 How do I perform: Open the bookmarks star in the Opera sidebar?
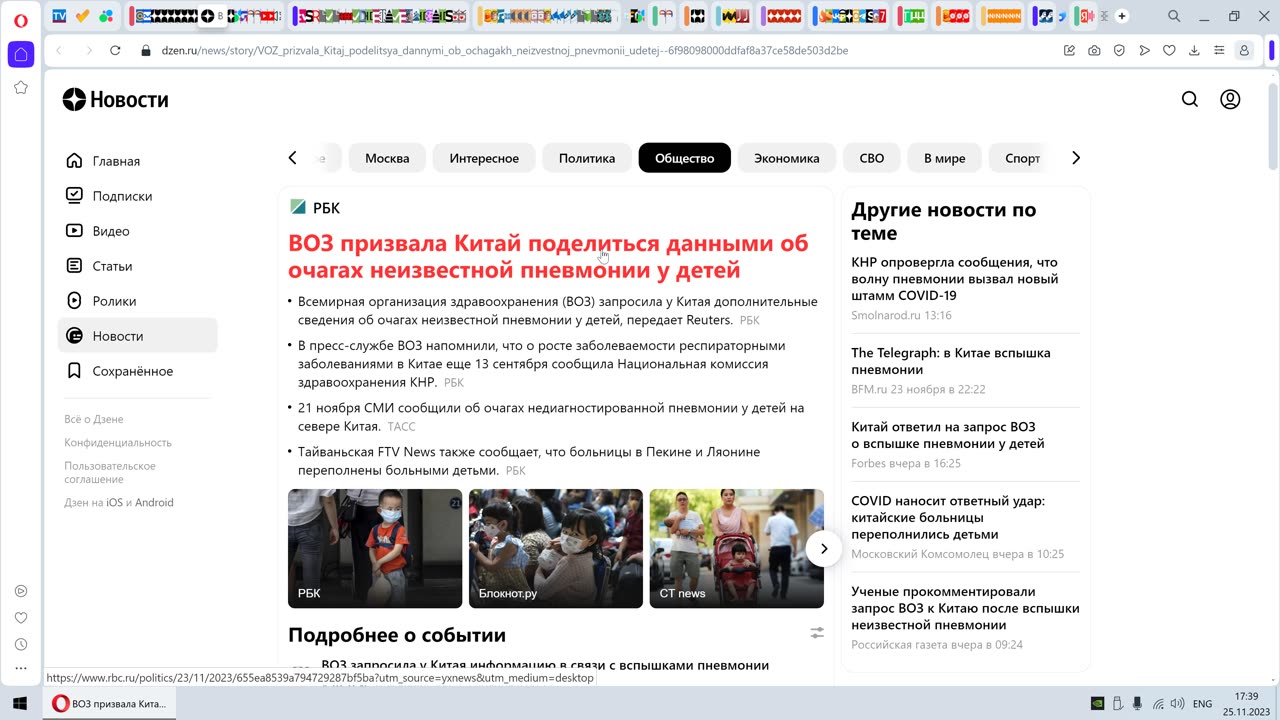pos(21,88)
